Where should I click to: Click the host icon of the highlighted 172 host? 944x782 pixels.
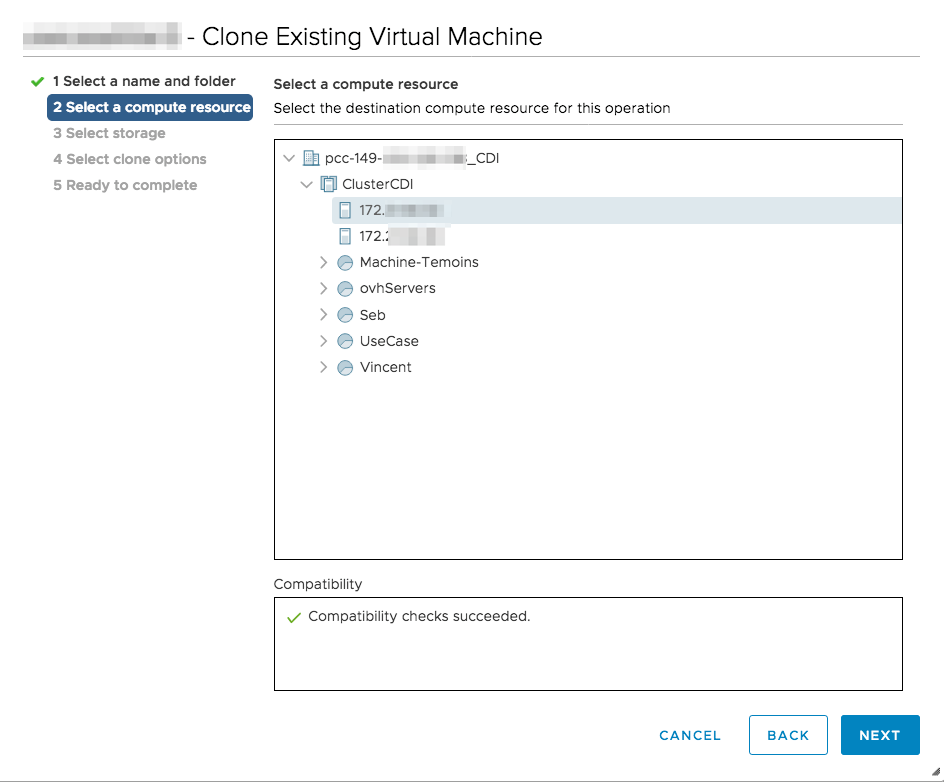pyautogui.click(x=345, y=210)
